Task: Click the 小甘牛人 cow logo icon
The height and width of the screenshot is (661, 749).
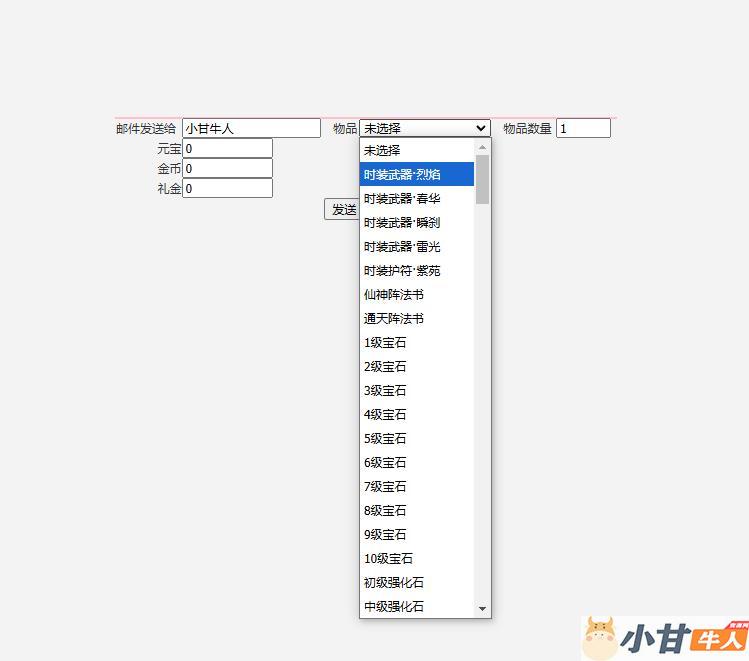Action: point(600,636)
